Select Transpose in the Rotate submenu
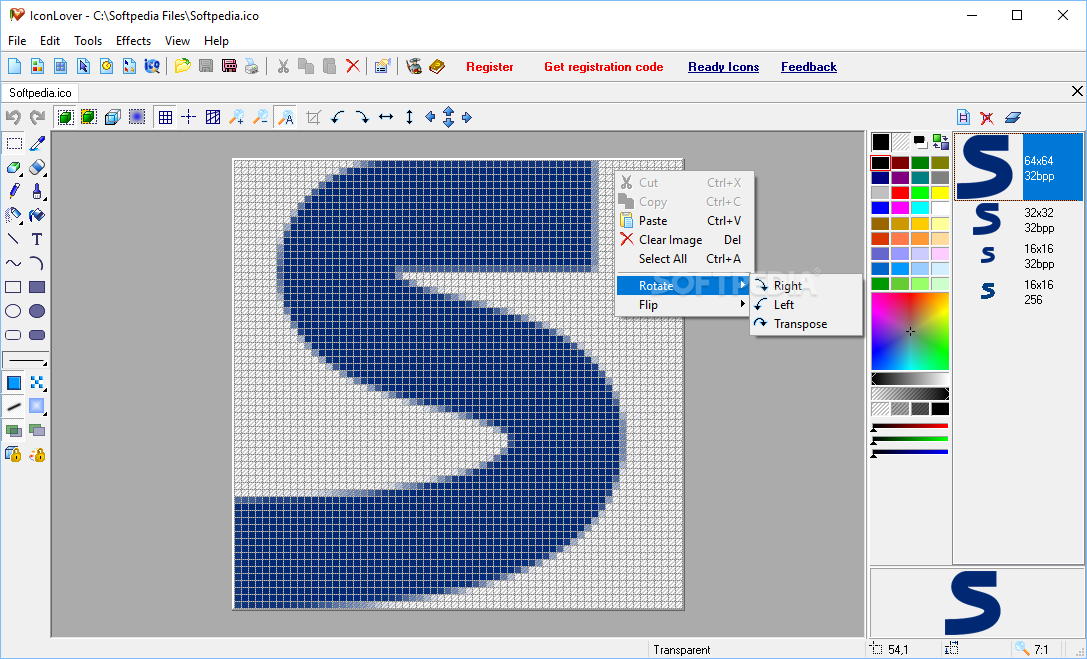 pyautogui.click(x=806, y=324)
